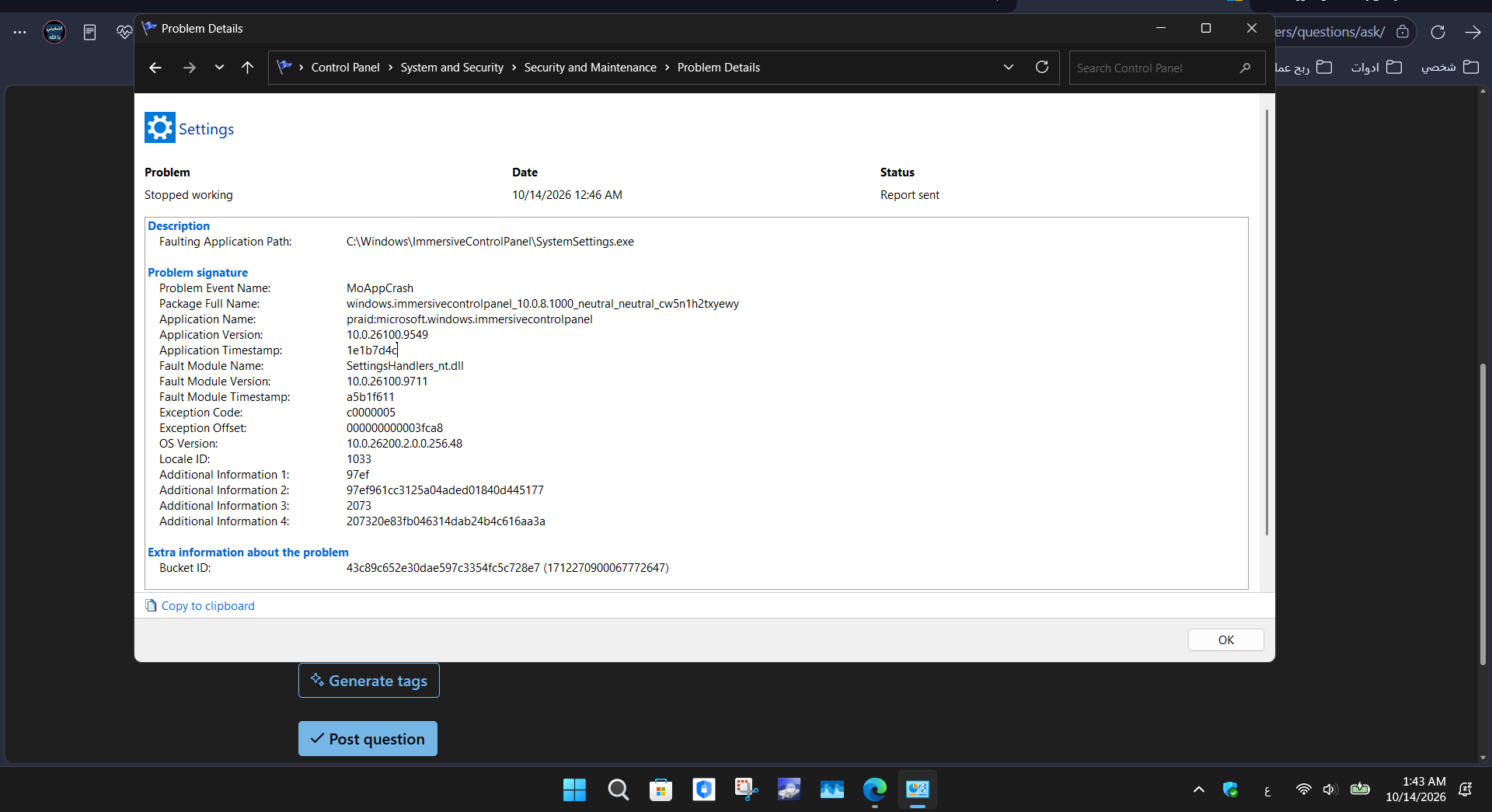Expand the chevron before the Control Panel breadcrumb
This screenshot has height=812, width=1492.
point(301,68)
